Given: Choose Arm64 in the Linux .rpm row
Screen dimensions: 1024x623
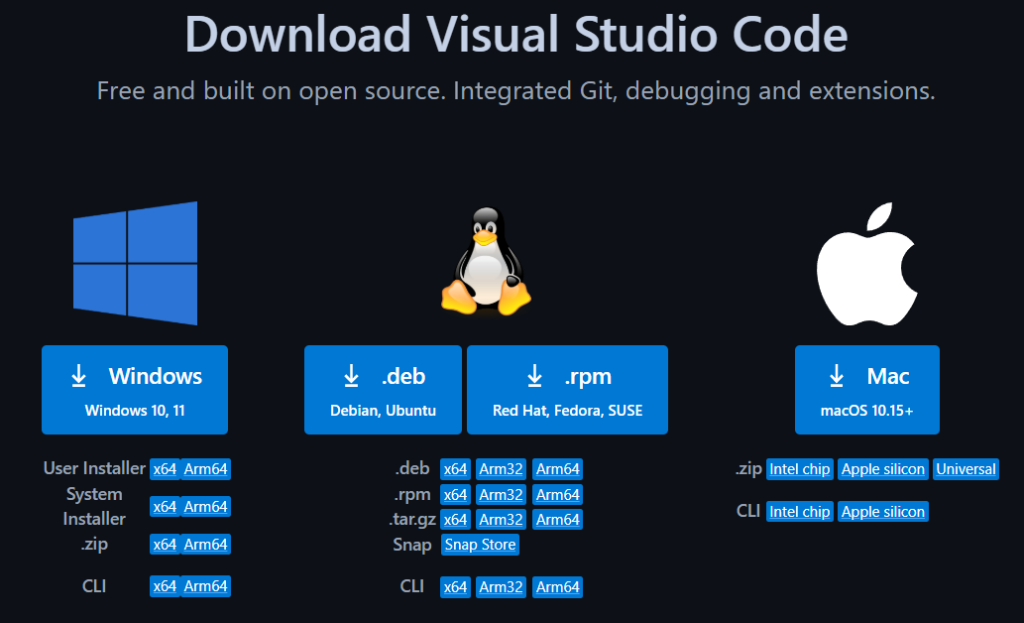Looking at the screenshot, I should pyautogui.click(x=557, y=495).
